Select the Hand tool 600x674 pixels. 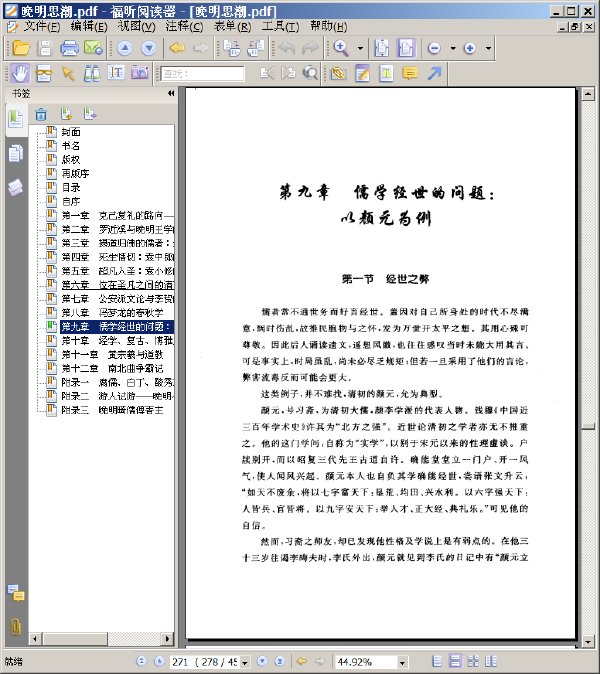coord(20,73)
